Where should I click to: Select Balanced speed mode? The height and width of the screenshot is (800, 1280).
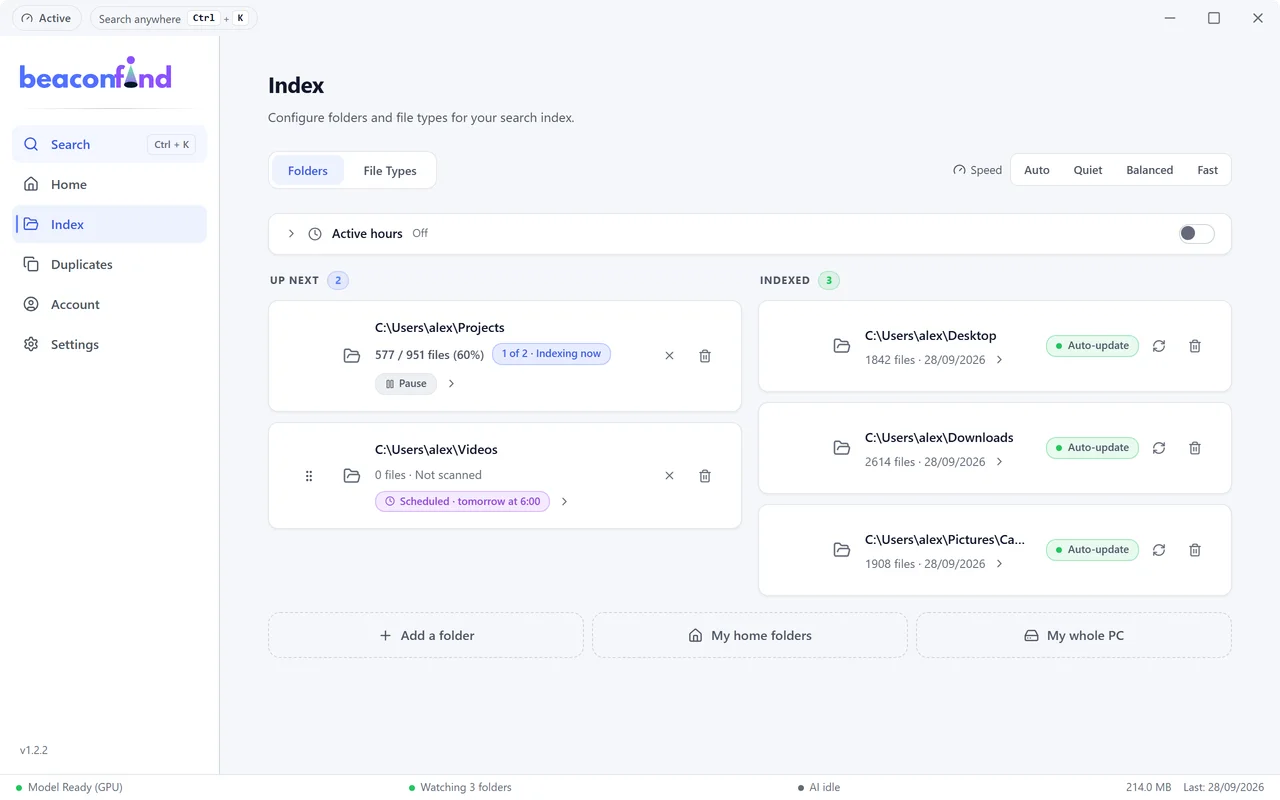pyautogui.click(x=1150, y=170)
